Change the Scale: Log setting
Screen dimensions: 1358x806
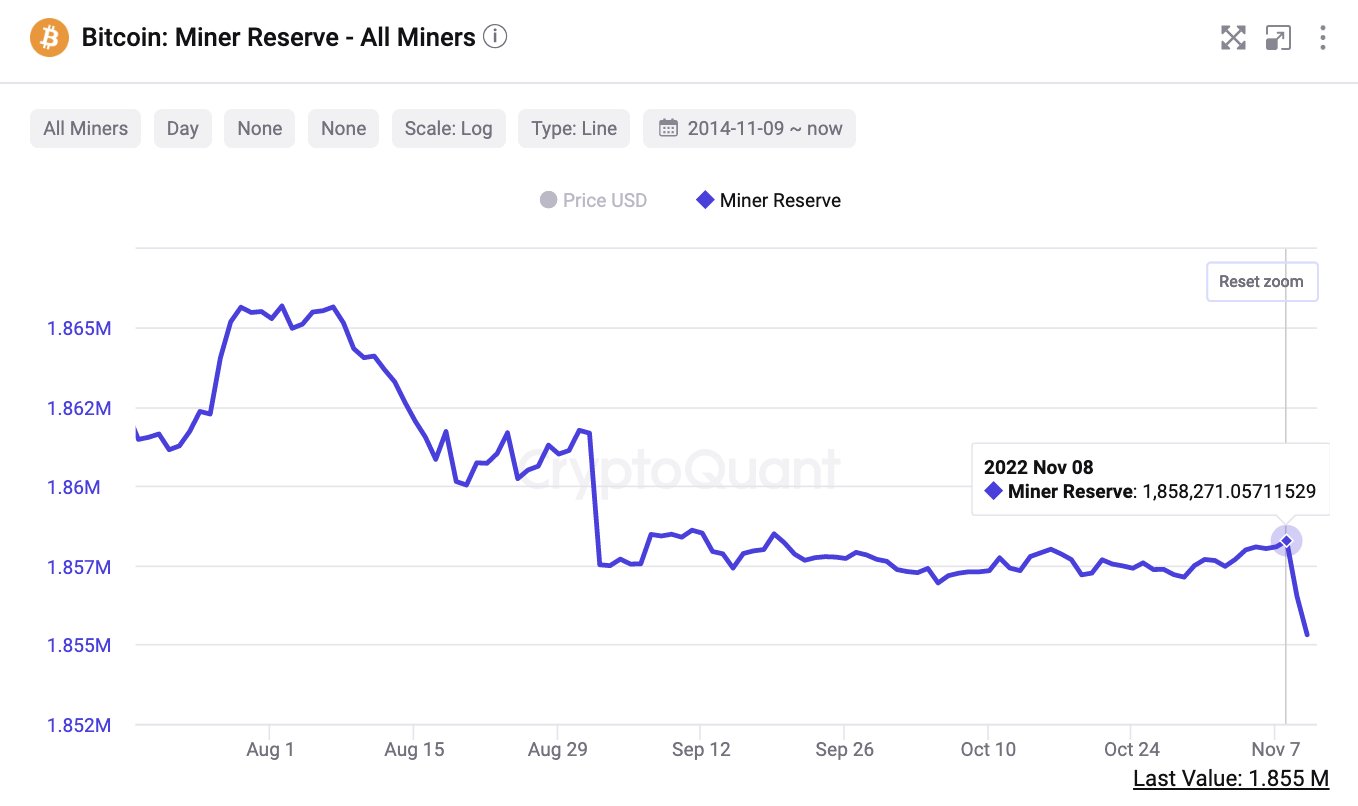tap(448, 128)
